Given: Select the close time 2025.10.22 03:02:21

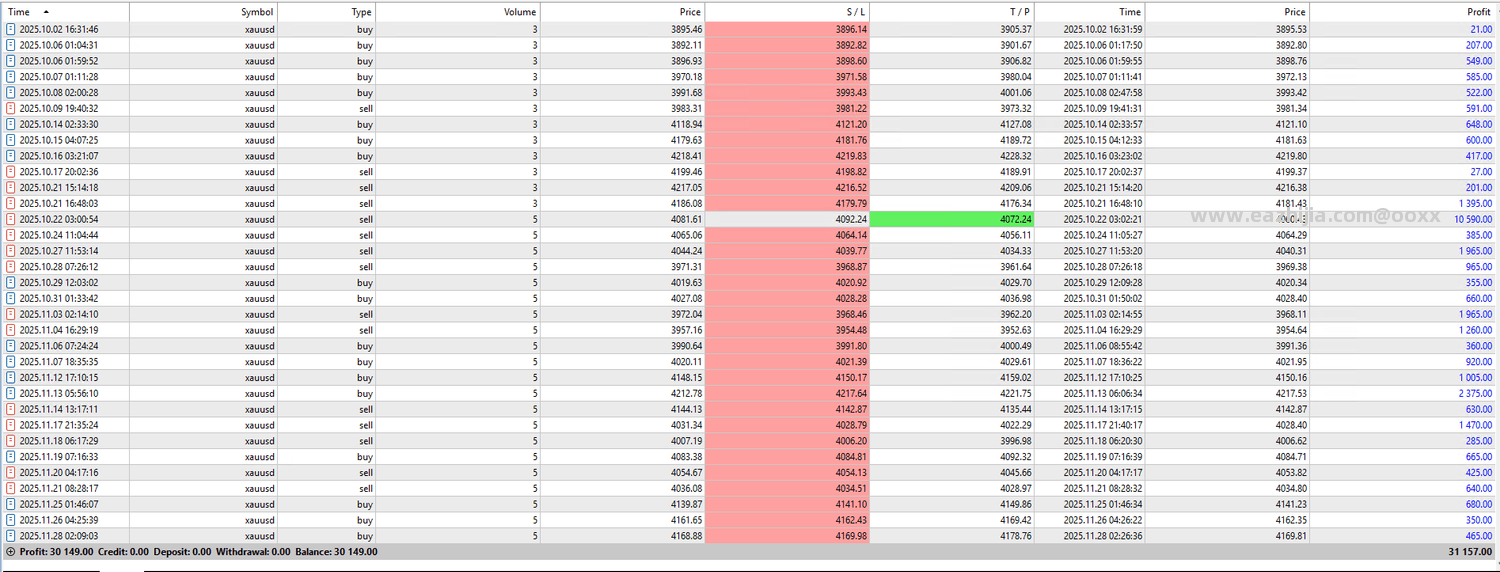Looking at the screenshot, I should pyautogui.click(x=1103, y=219).
